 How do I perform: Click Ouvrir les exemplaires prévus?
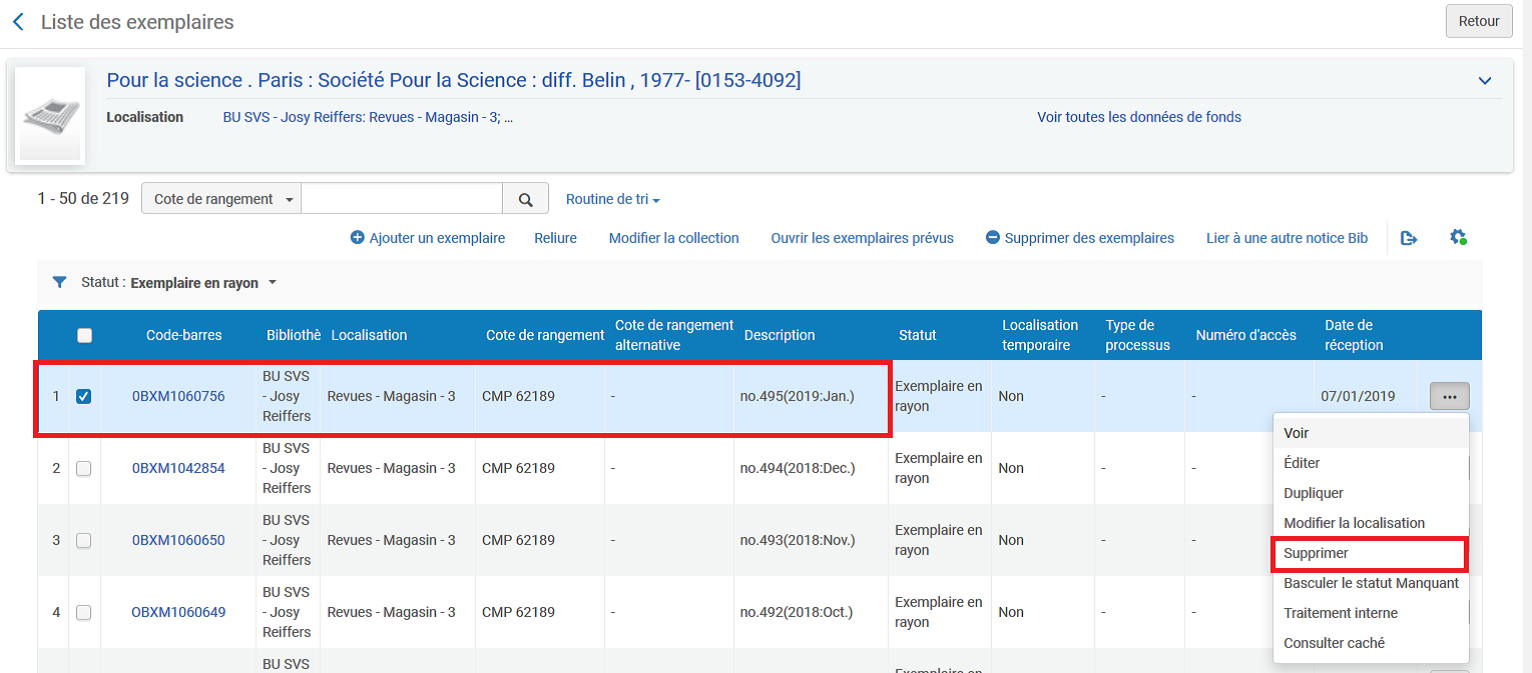point(862,238)
